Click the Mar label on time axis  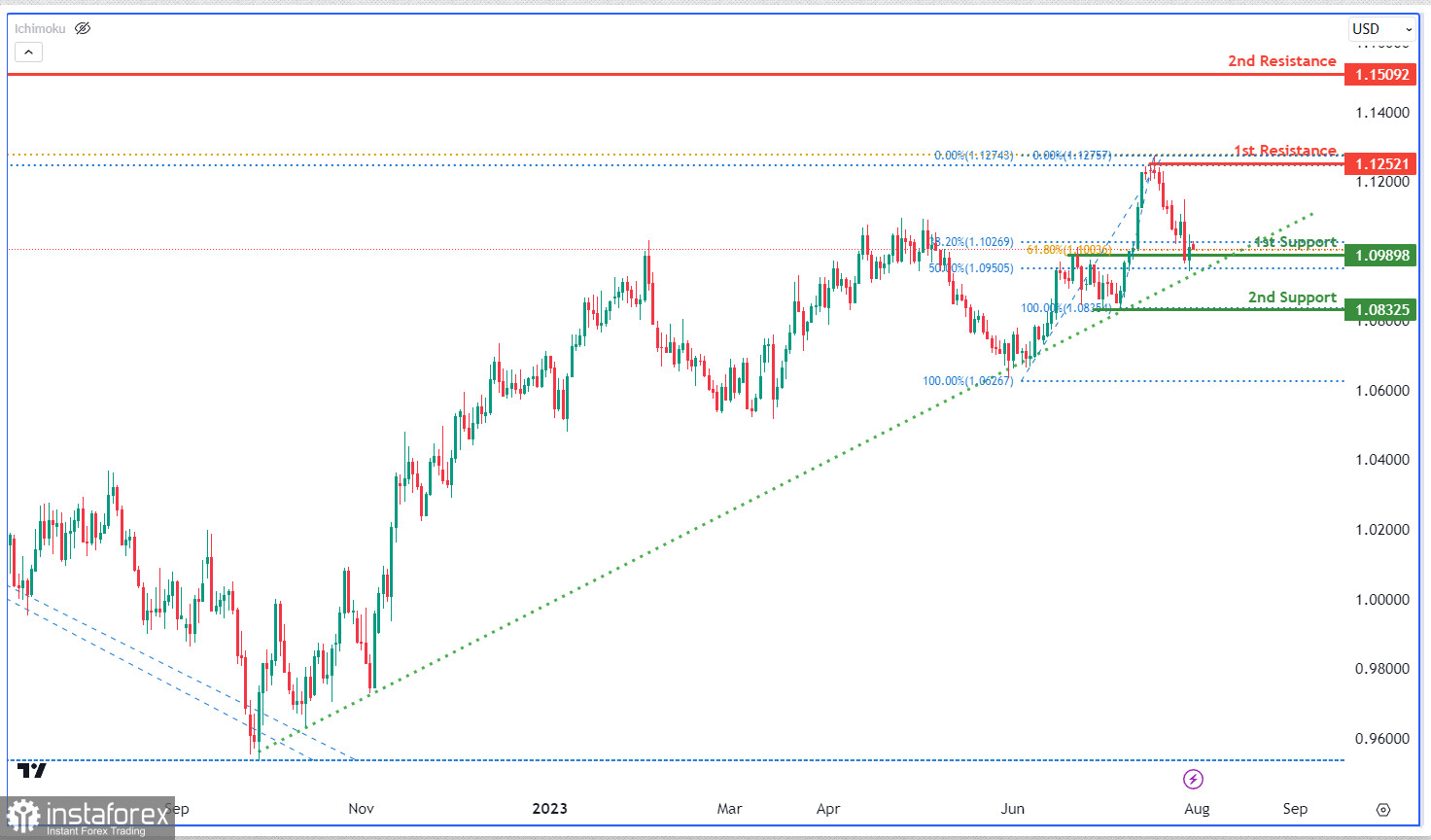pos(729,809)
